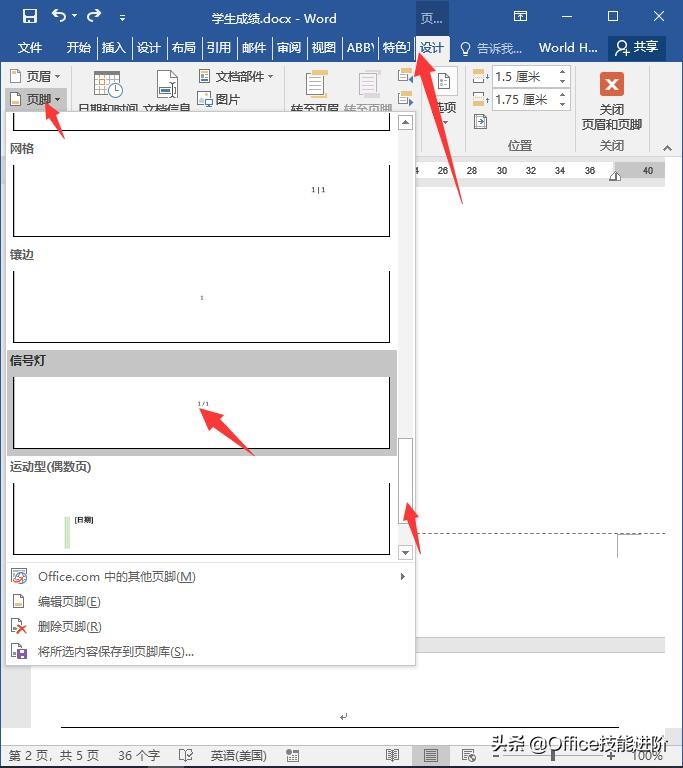Click the right indent ruler marker
The width and height of the screenshot is (683, 768).
point(615,176)
